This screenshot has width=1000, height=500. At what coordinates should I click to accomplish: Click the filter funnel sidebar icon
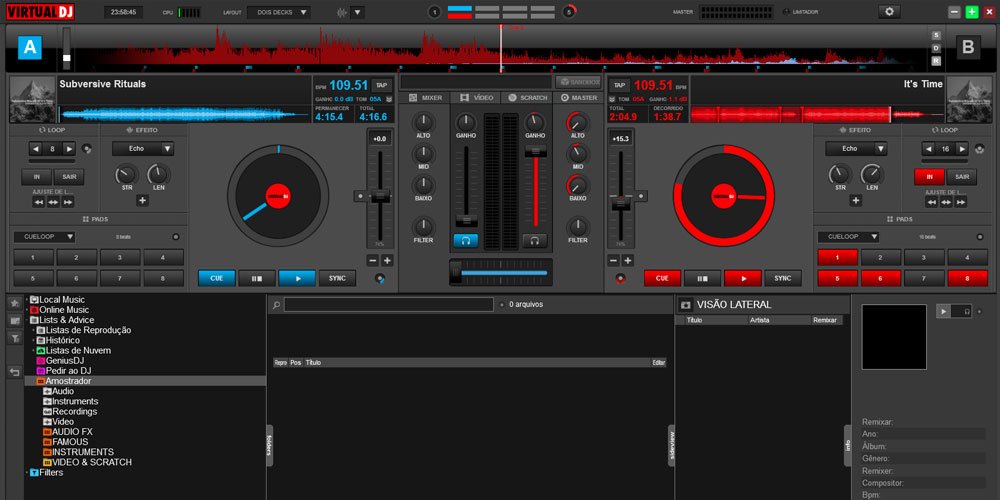(x=14, y=338)
